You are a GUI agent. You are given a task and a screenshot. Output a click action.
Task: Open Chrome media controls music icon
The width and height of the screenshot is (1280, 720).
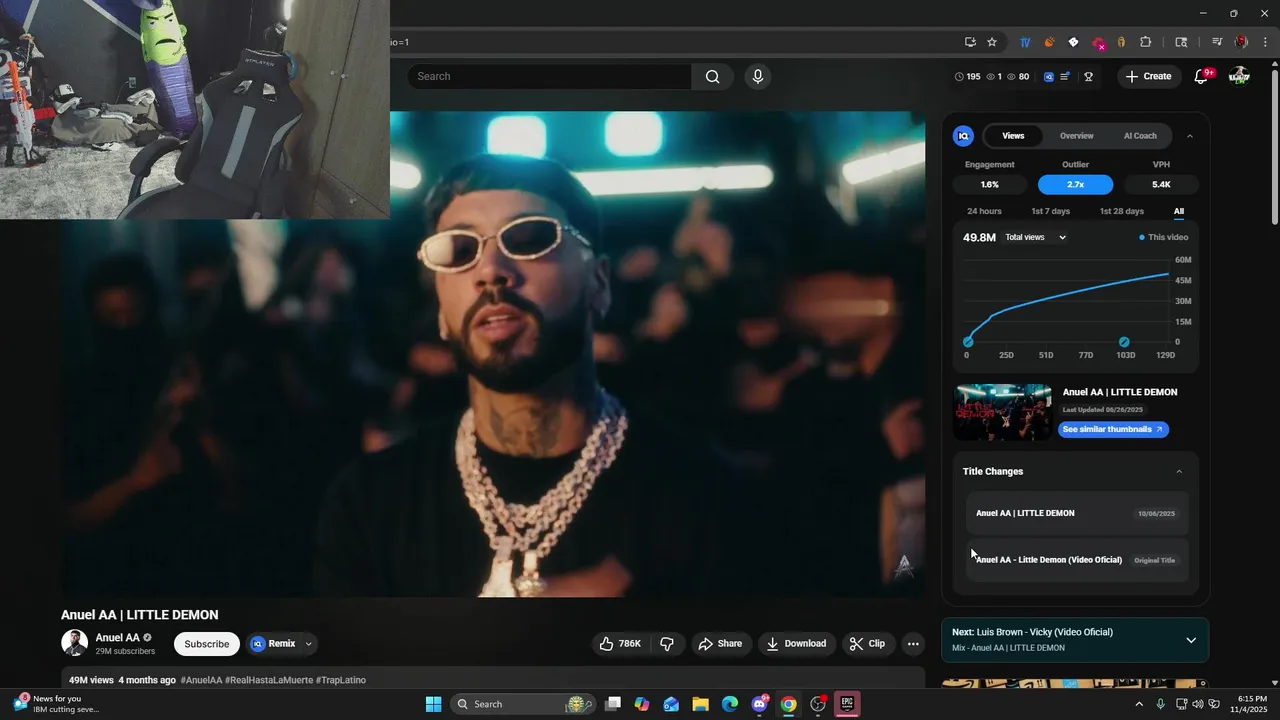pyautogui.click(x=1217, y=42)
